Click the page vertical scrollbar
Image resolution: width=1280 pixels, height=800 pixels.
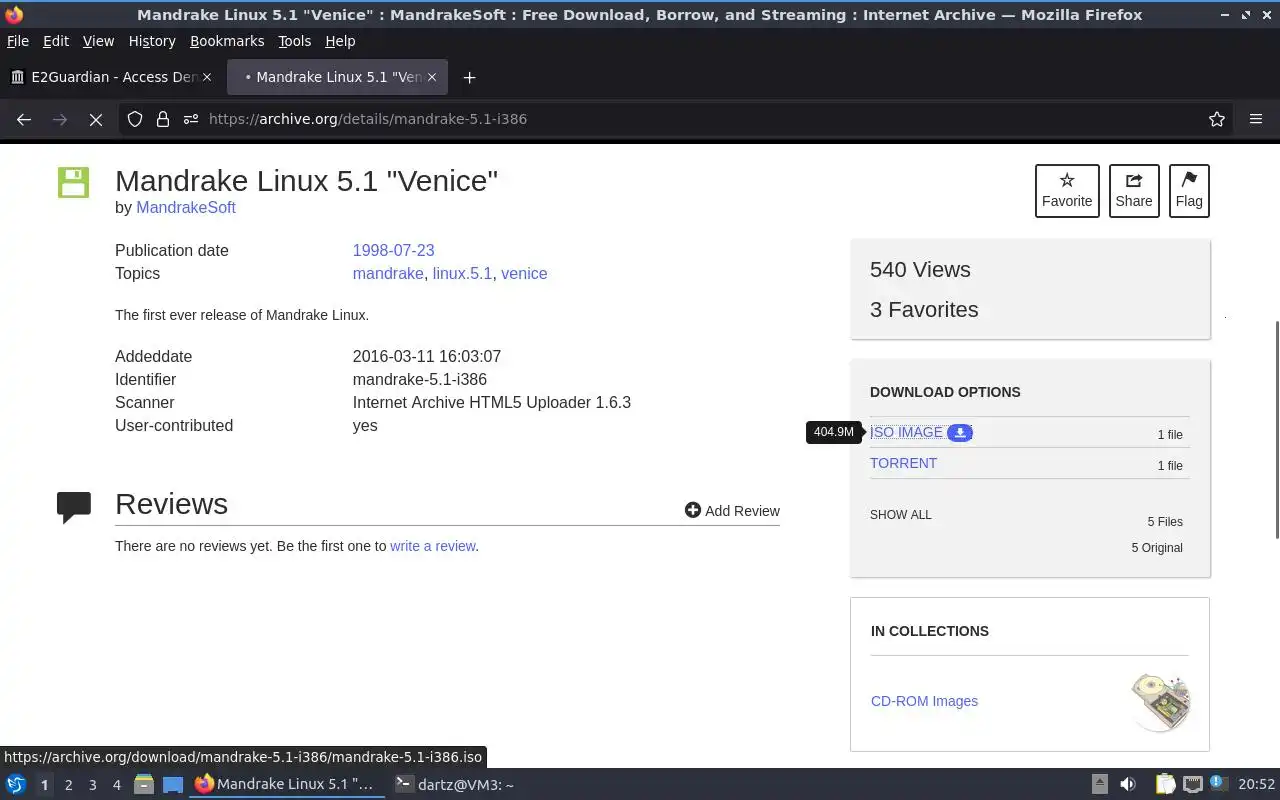(1276, 430)
